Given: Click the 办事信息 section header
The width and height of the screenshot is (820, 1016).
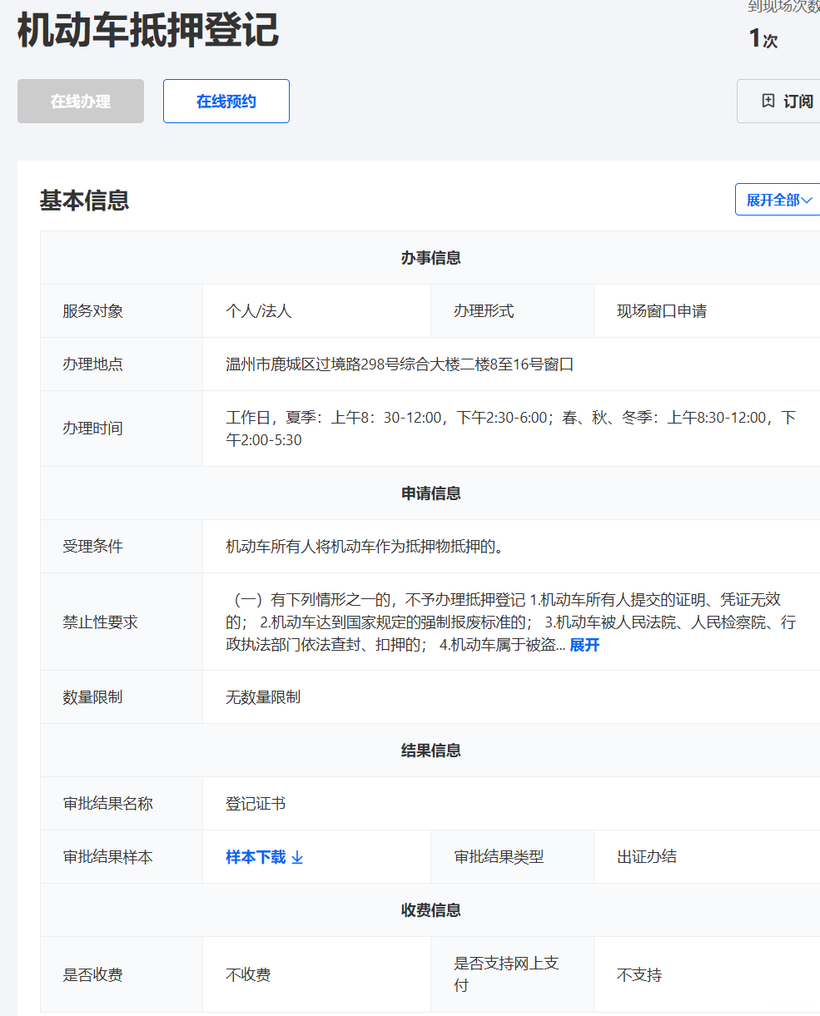Looking at the screenshot, I should pyautogui.click(x=430, y=258).
